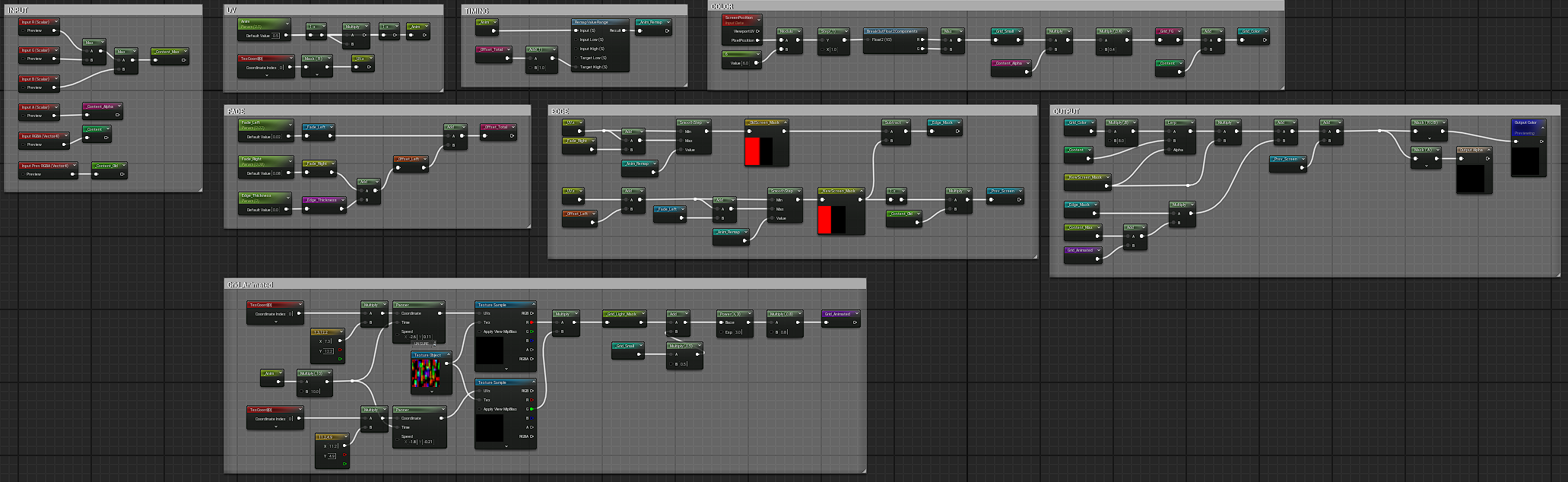
Task: Toggle preview arrow on OldScreen_Mask node
Action: click(x=785, y=122)
